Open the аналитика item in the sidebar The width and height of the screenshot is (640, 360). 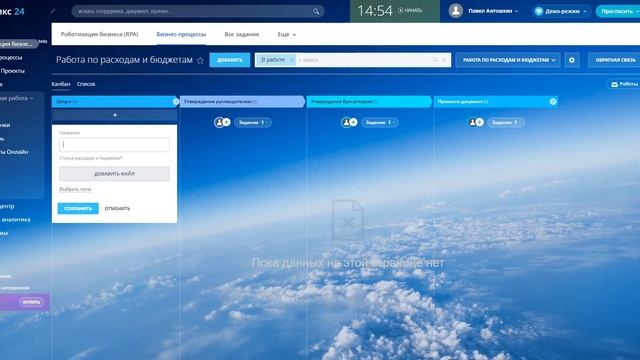click(16, 220)
